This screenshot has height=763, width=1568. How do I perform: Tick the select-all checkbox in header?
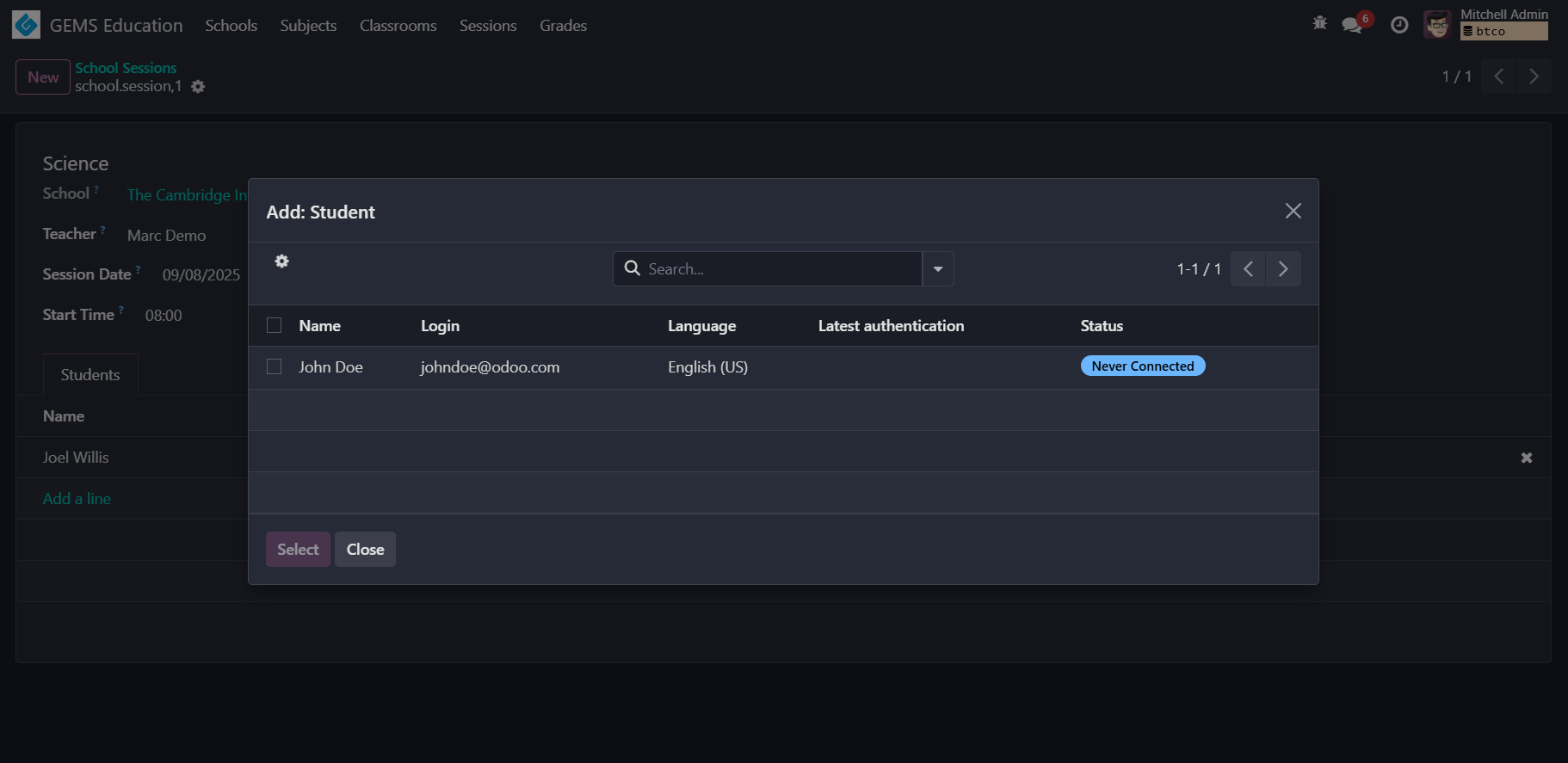point(275,325)
